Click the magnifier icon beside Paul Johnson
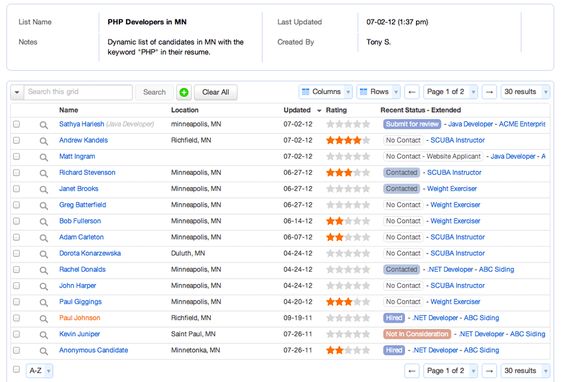The width and height of the screenshot is (563, 382). (43, 318)
